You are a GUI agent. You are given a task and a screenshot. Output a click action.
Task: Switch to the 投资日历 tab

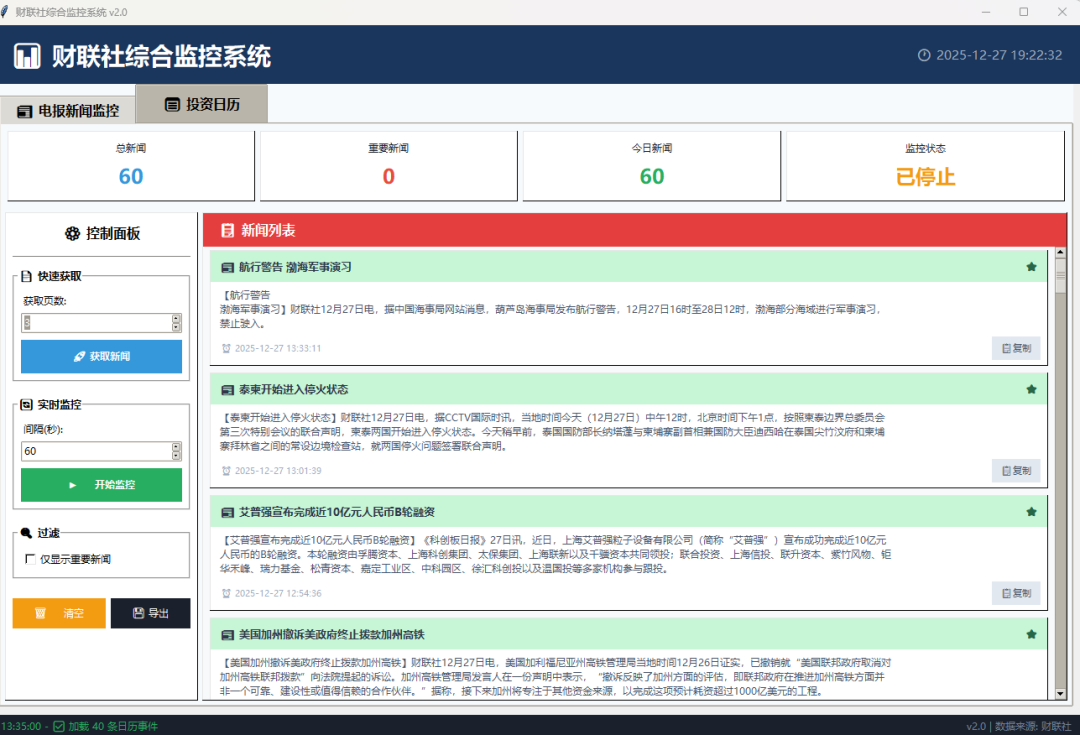201,103
